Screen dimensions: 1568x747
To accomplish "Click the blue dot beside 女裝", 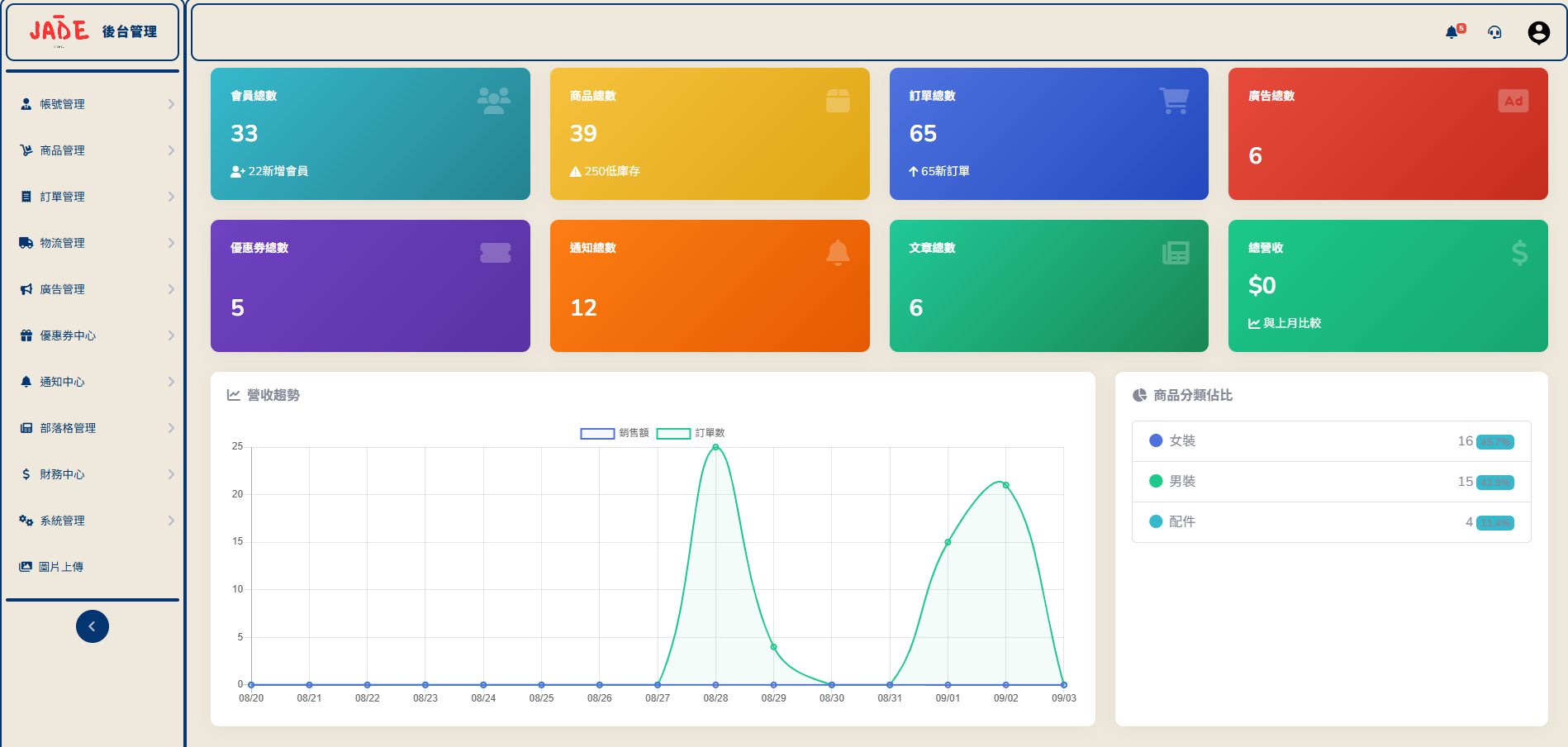I will click(x=1156, y=440).
